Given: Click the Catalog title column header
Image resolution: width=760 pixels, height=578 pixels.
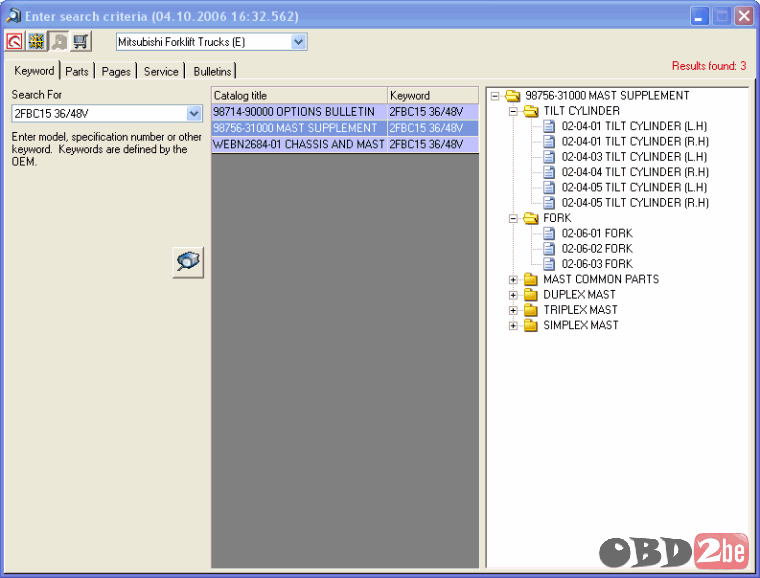Looking at the screenshot, I should click(x=300, y=95).
